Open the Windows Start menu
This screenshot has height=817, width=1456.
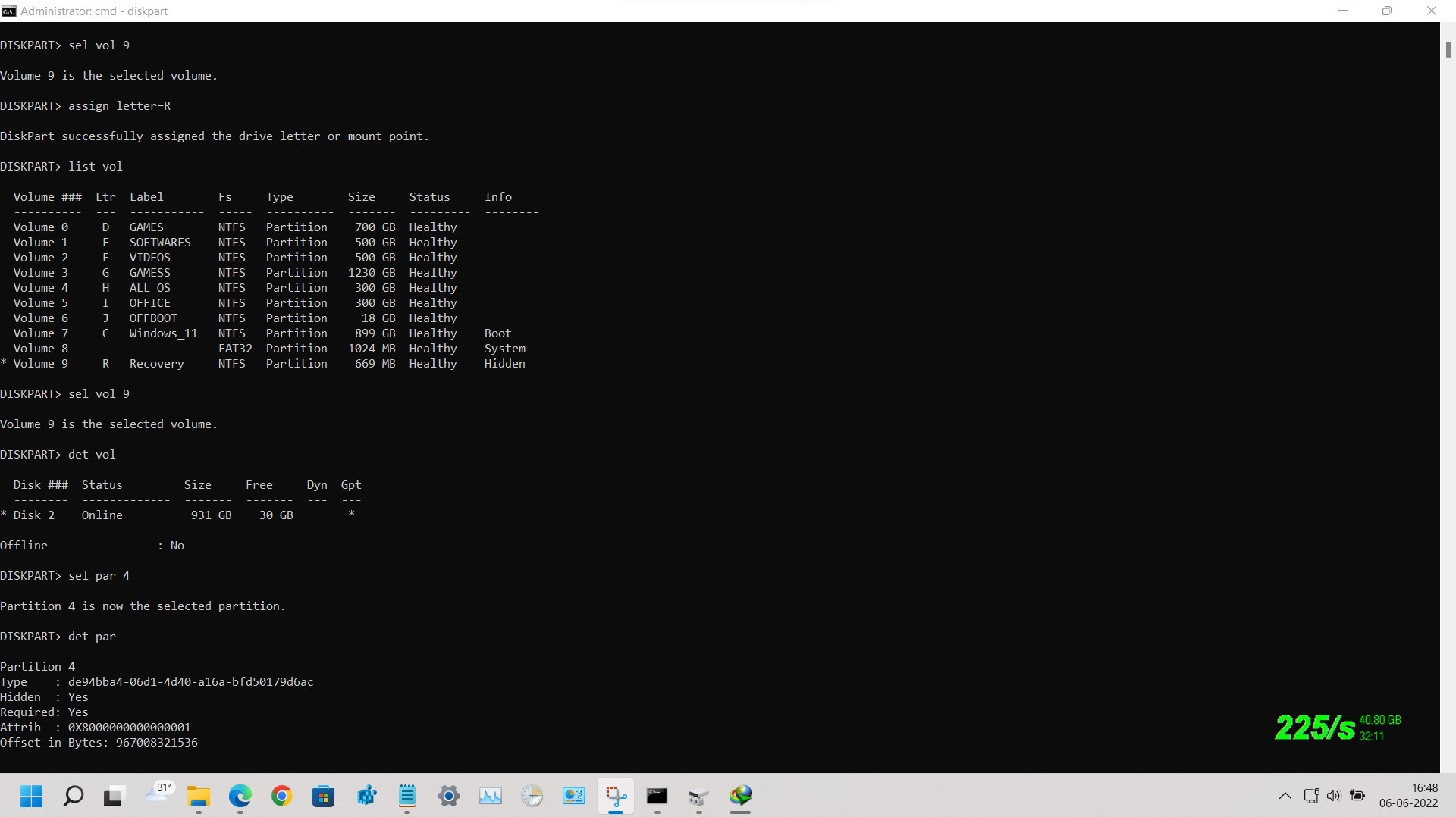tap(31, 796)
